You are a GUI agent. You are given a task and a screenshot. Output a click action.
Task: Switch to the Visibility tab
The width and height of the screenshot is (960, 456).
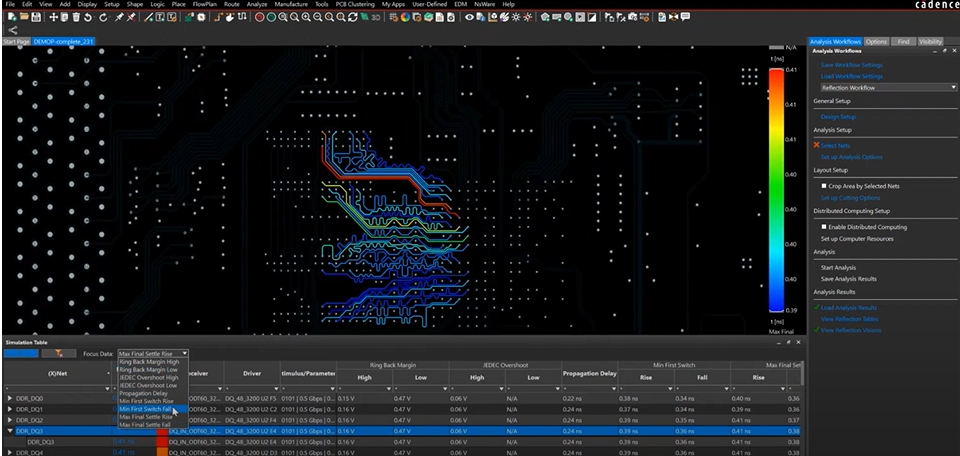pos(930,42)
